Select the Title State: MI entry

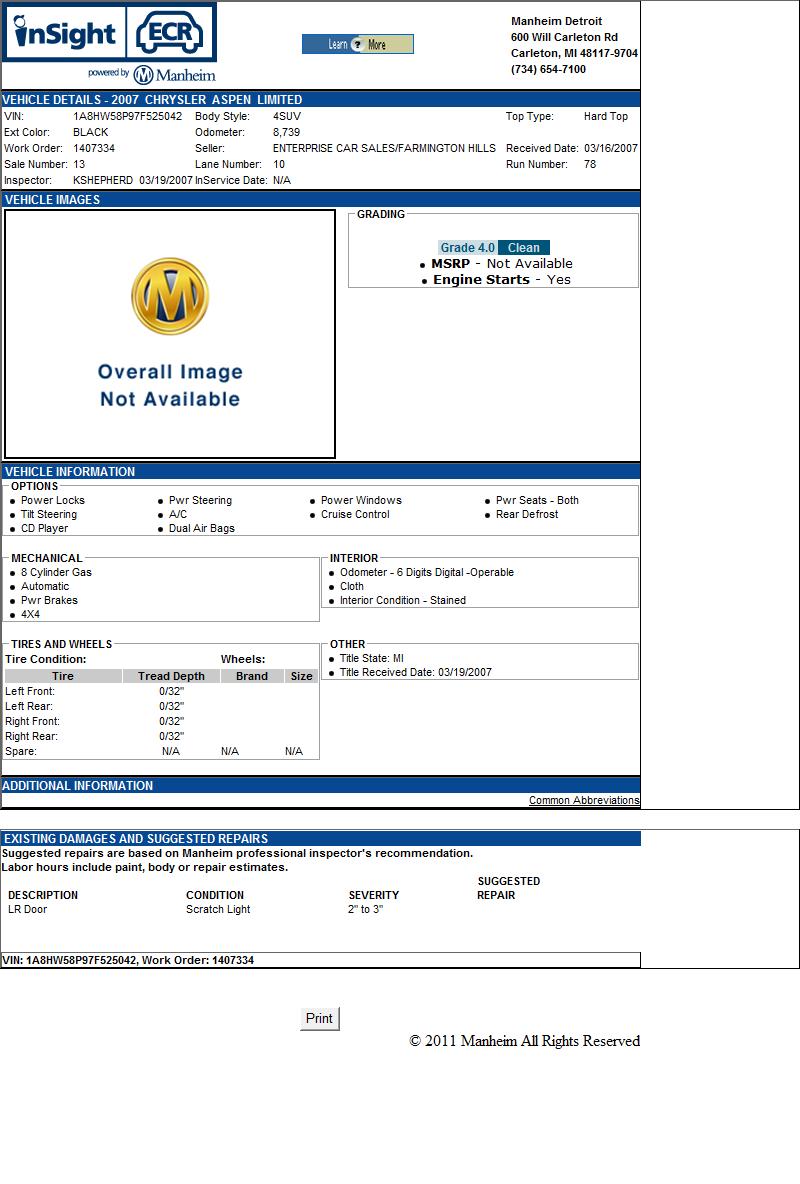[372, 658]
